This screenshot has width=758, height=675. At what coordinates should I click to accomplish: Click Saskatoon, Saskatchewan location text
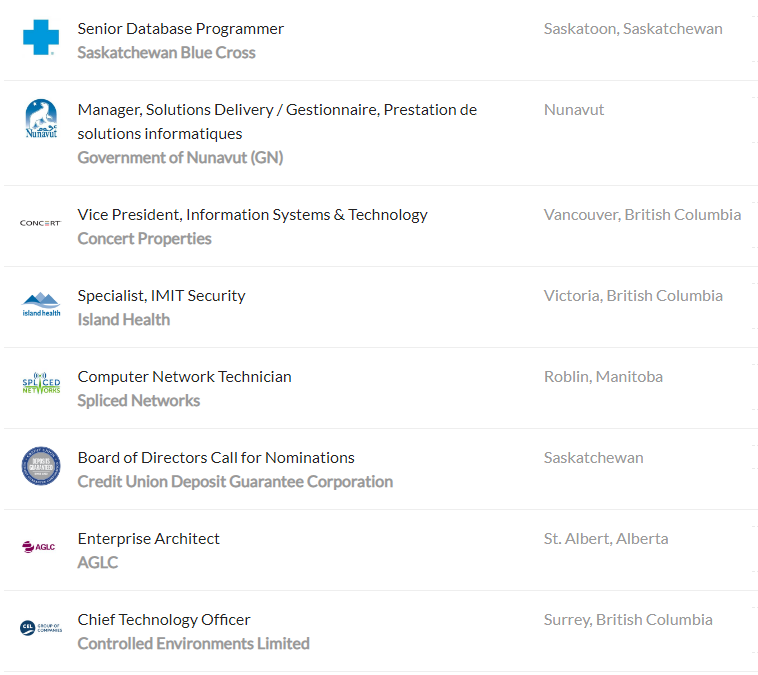coord(633,29)
